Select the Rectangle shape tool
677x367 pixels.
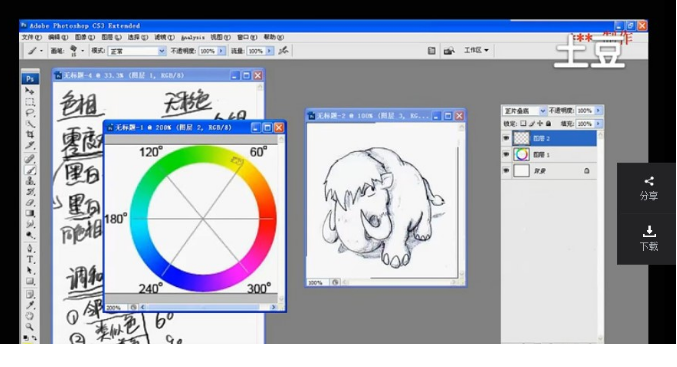point(29,281)
